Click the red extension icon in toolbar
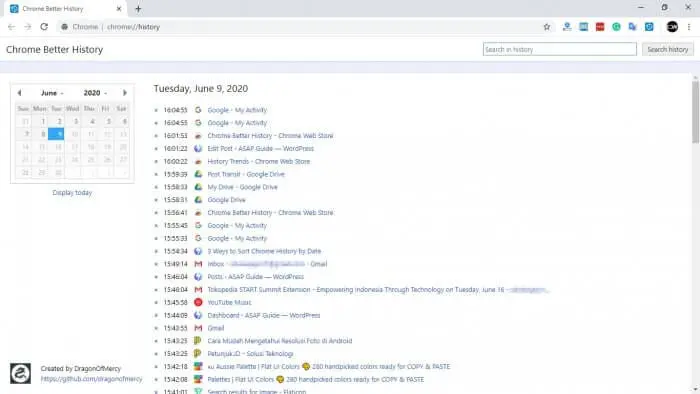 point(600,27)
